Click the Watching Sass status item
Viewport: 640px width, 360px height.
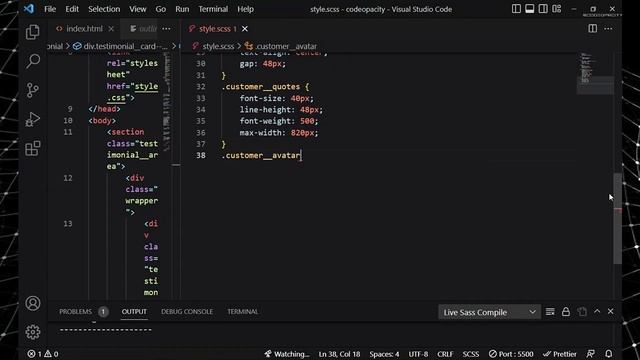click(x=287, y=354)
